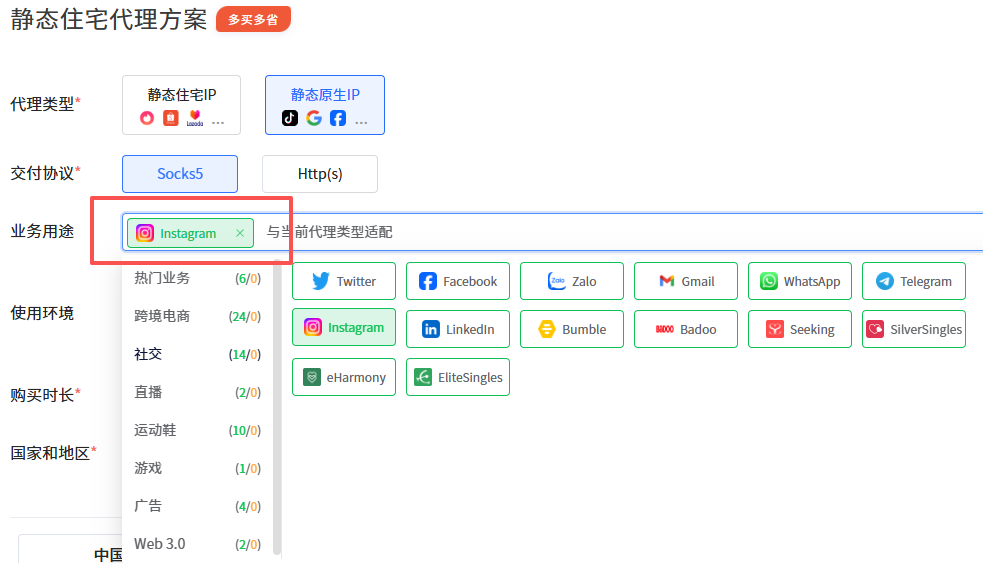The width and height of the screenshot is (983, 563).
Task: Click the Twitter bird icon
Action: pyautogui.click(x=320, y=281)
